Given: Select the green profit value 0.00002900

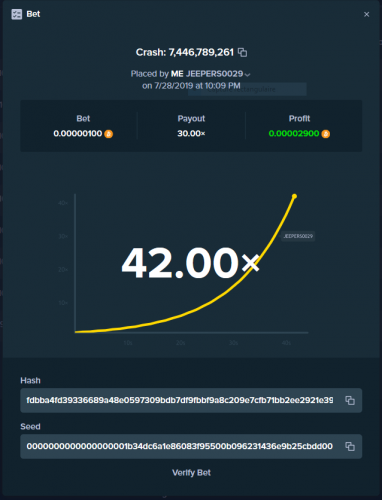Looking at the screenshot, I should [294, 134].
